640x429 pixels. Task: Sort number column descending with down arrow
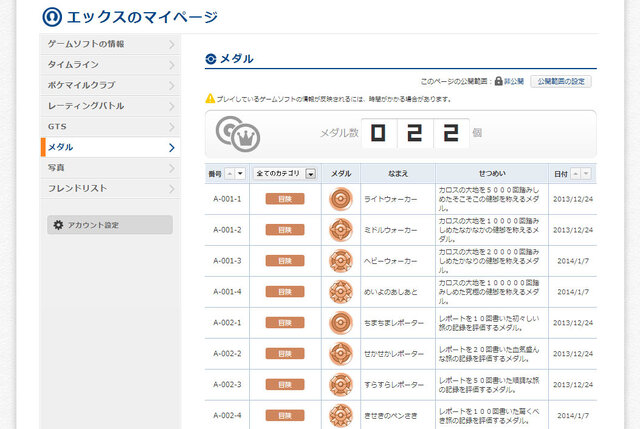point(240,174)
